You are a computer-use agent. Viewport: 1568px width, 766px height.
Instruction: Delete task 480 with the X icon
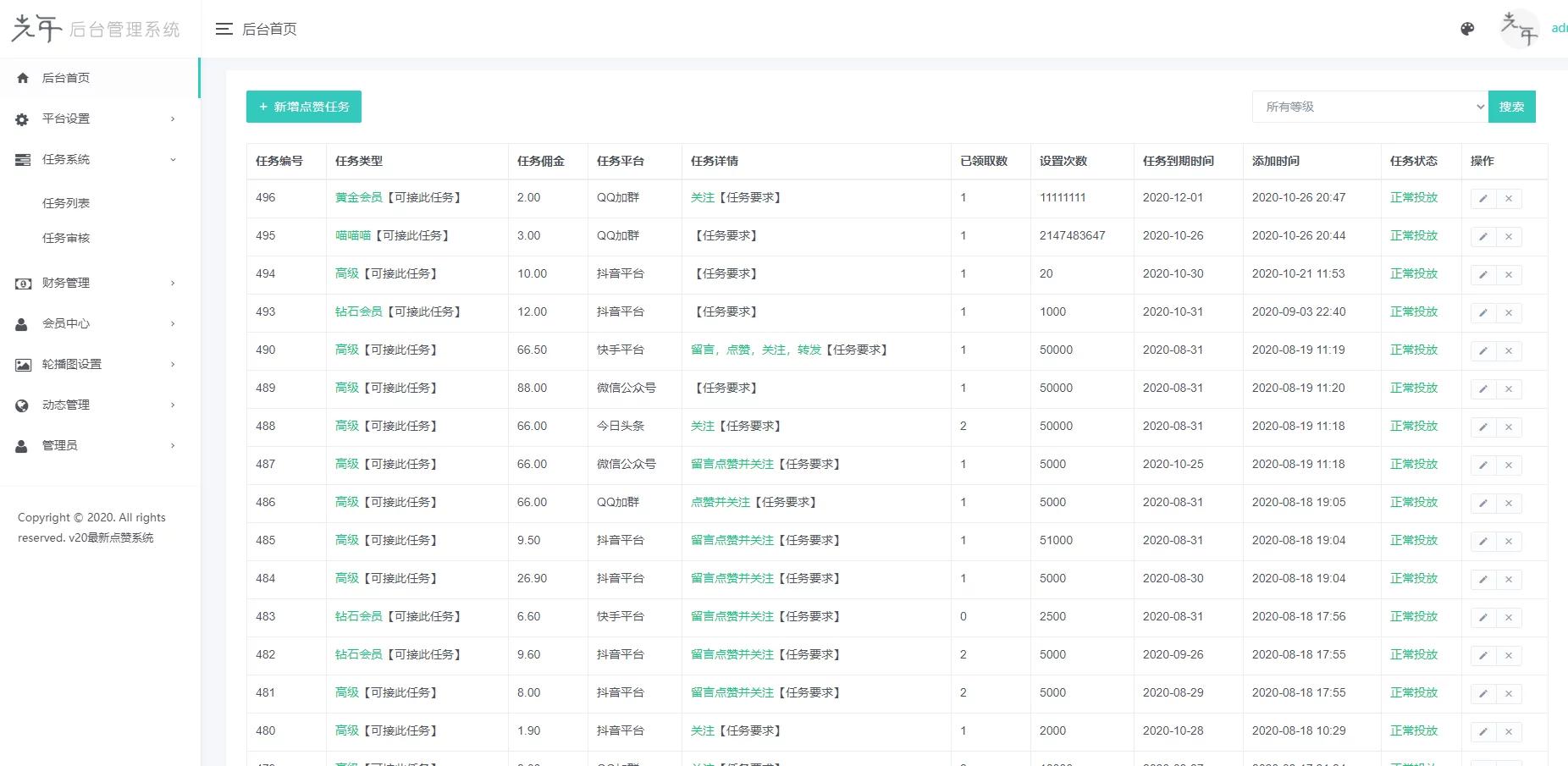pyautogui.click(x=1509, y=732)
